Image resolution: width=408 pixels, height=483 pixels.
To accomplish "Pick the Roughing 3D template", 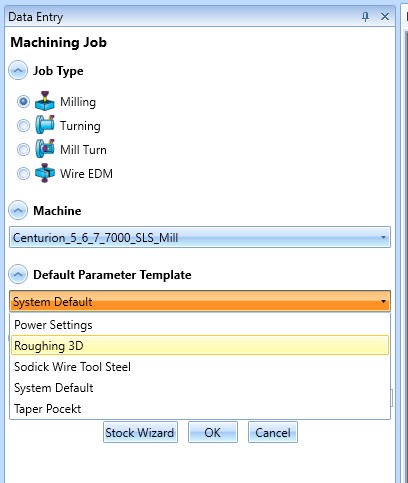I will (200, 345).
